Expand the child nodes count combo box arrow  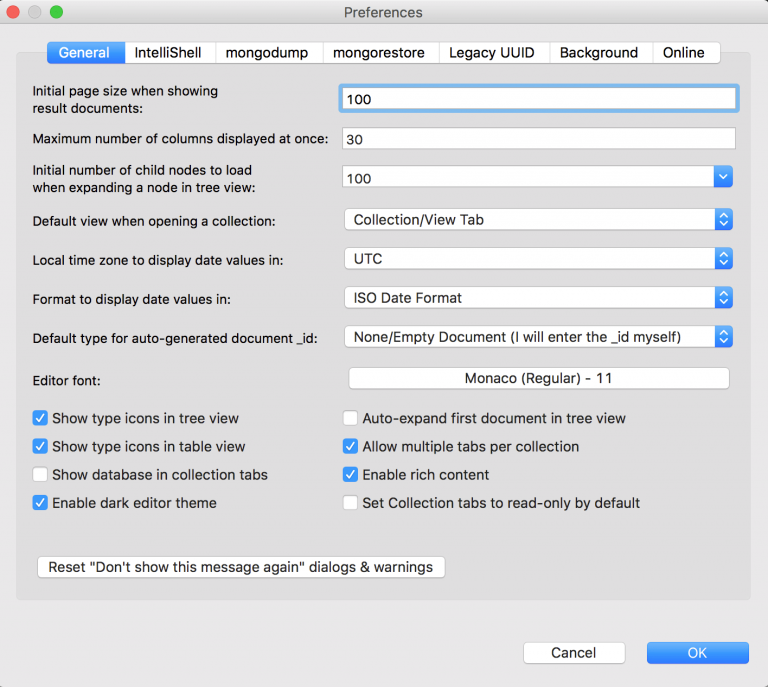723,177
